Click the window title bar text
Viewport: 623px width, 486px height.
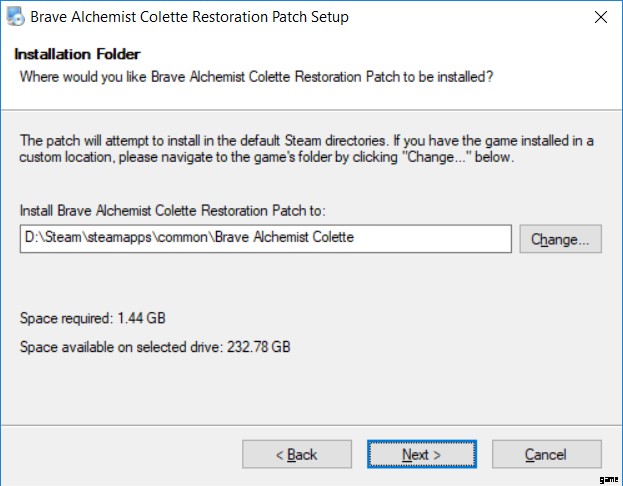point(189,17)
